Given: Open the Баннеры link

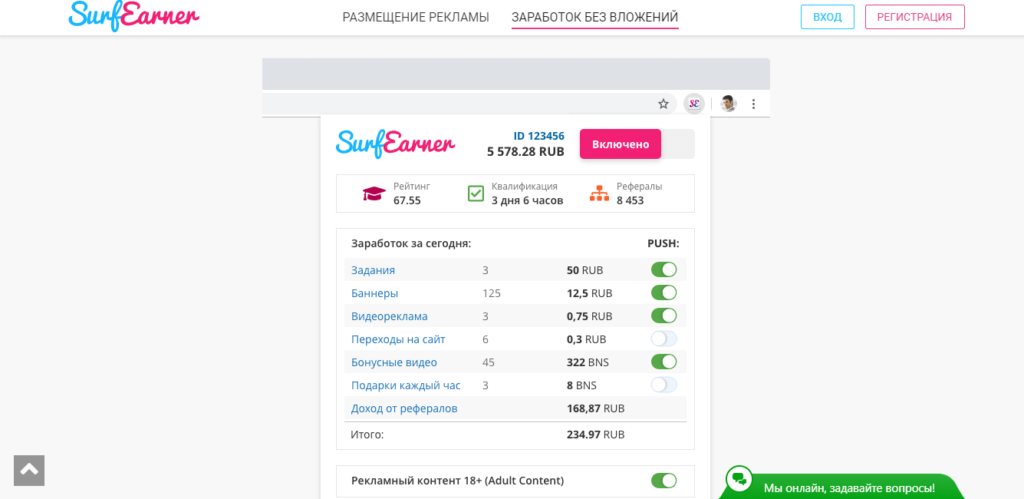Looking at the screenshot, I should 375,293.
